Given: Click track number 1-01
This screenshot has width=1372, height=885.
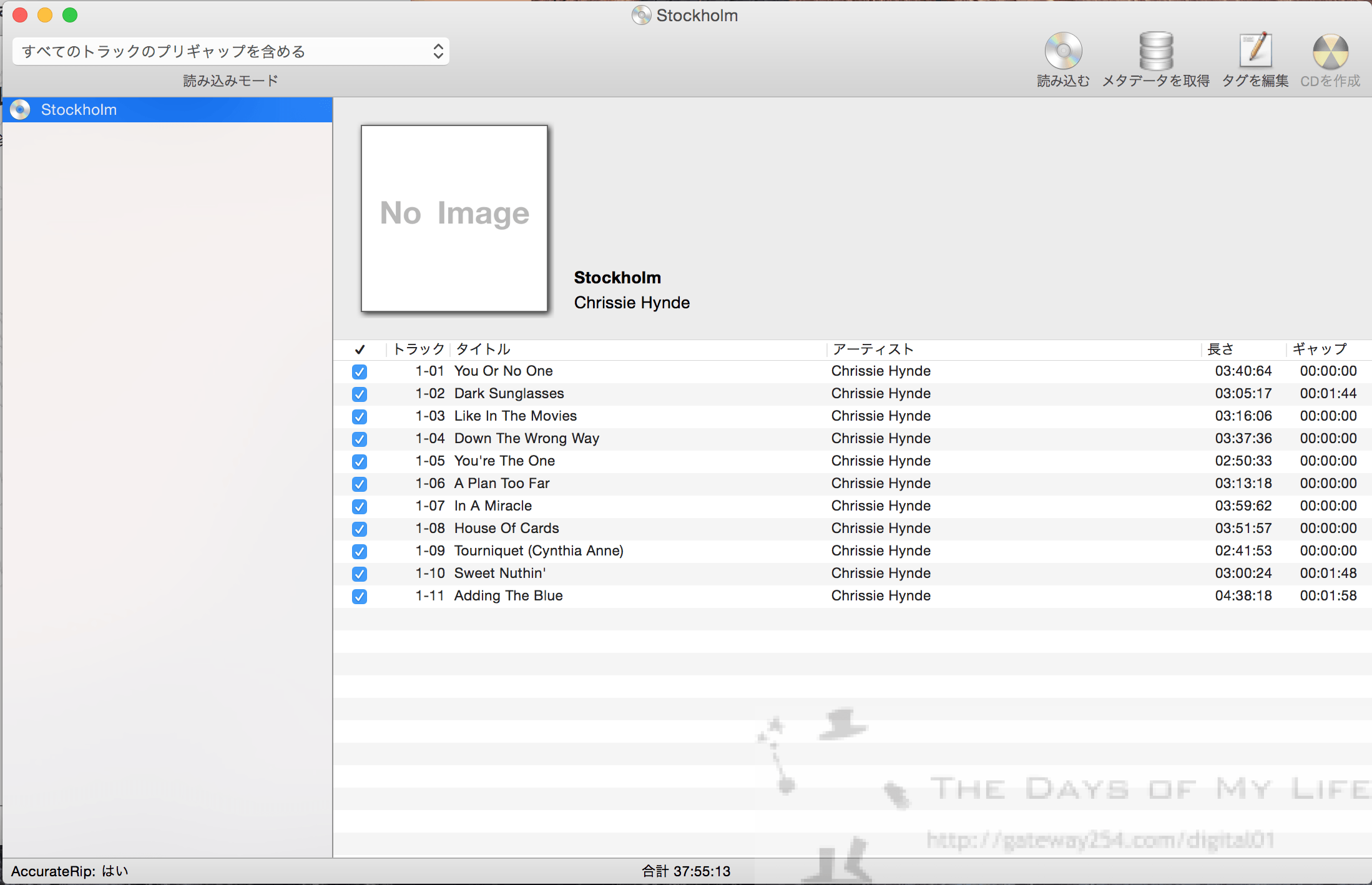Looking at the screenshot, I should click(x=429, y=371).
